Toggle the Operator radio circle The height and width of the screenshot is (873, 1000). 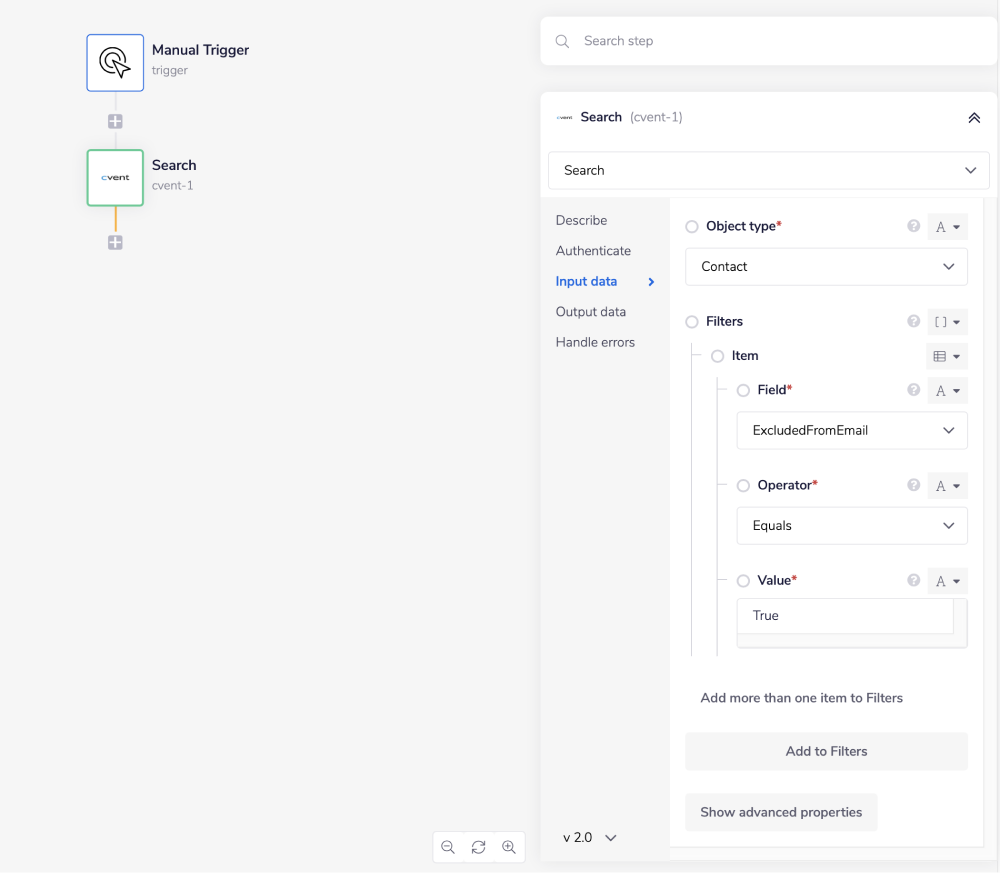coord(743,486)
